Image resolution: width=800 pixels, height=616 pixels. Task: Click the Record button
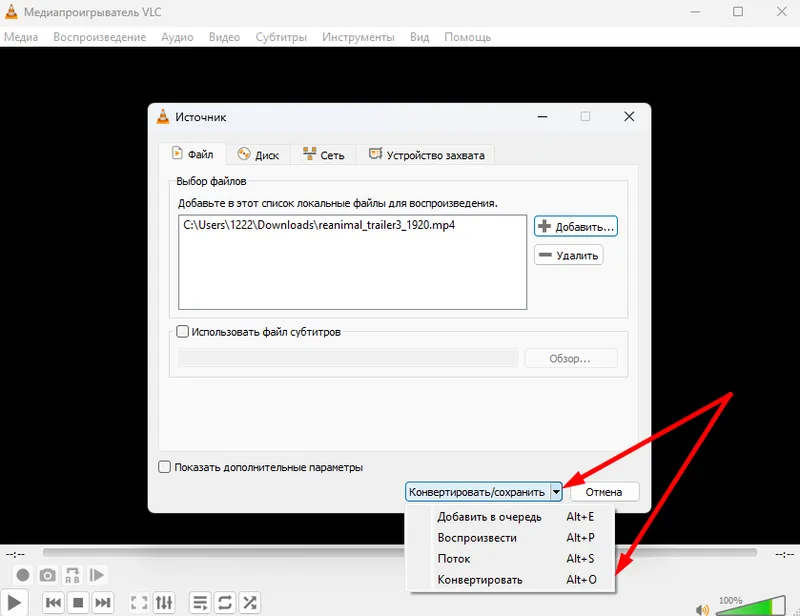(x=22, y=575)
